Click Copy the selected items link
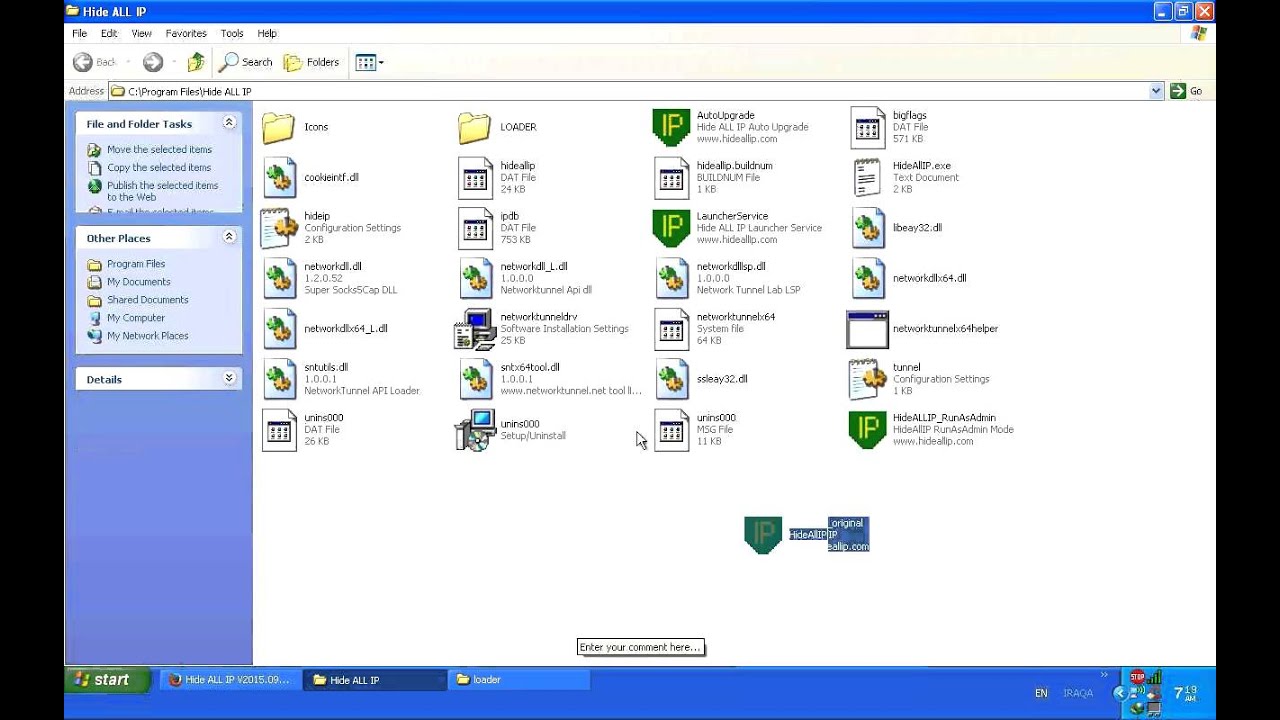 tap(159, 168)
